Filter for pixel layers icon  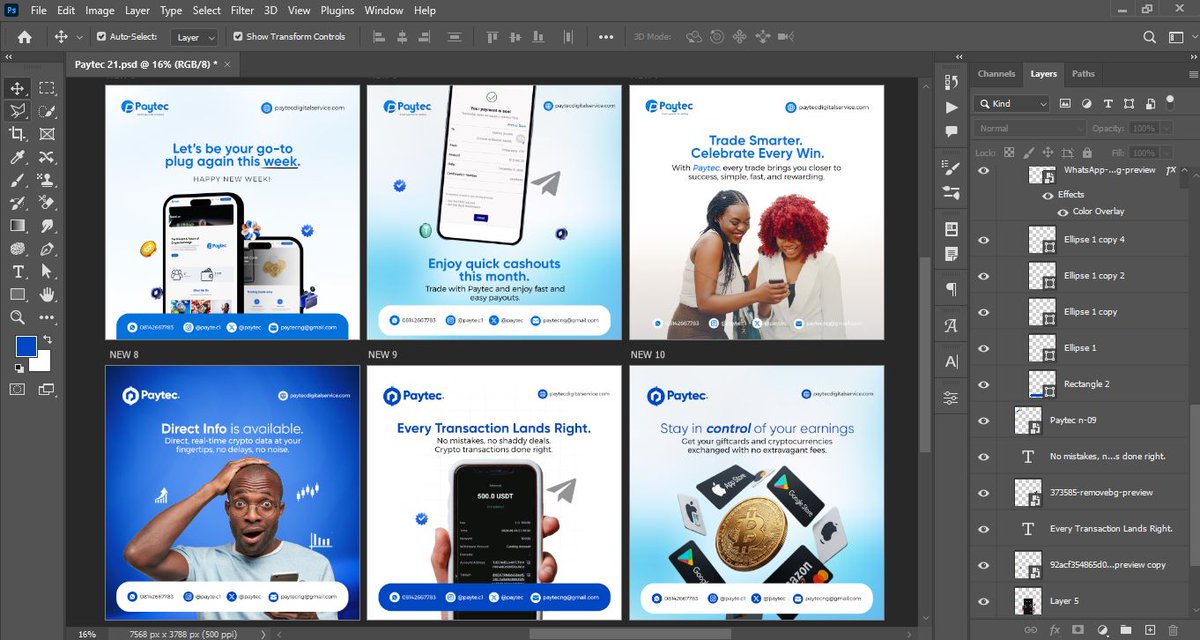(x=1065, y=103)
